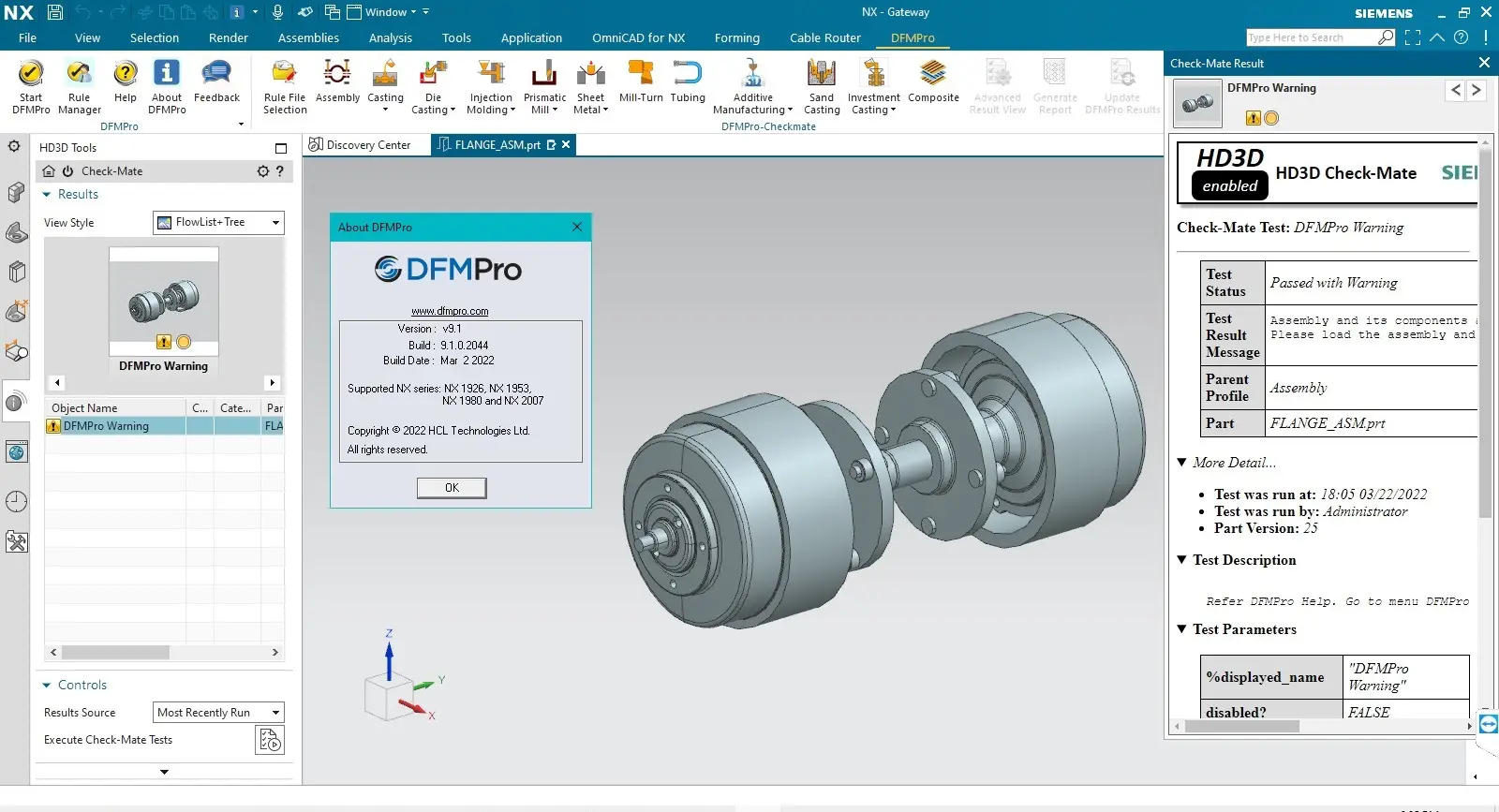Maximize the HD3D Tools panel
The height and width of the screenshot is (812, 1499).
tap(281, 148)
